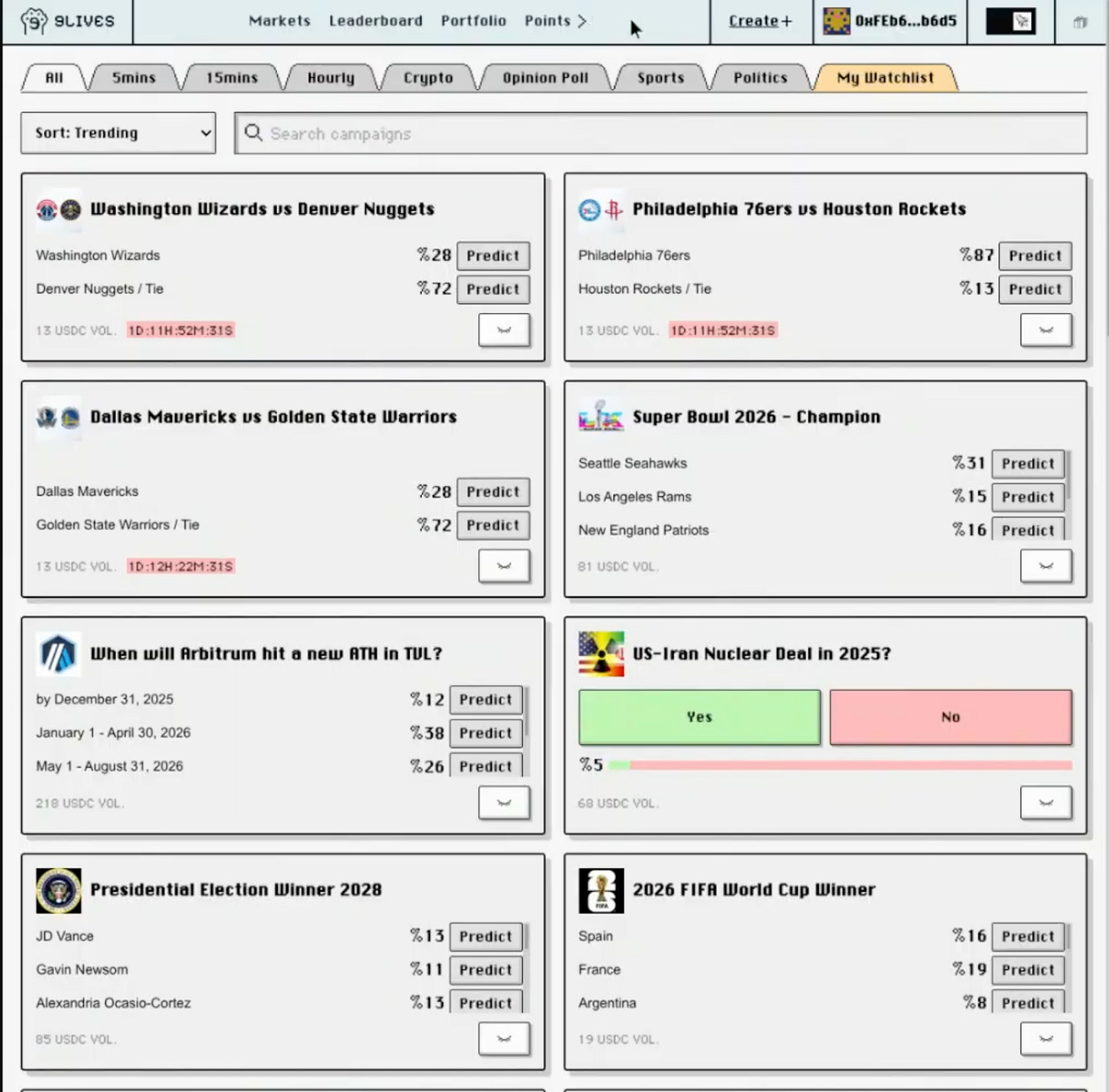
Task: Toggle the dark mode theme switch
Action: [1011, 21]
